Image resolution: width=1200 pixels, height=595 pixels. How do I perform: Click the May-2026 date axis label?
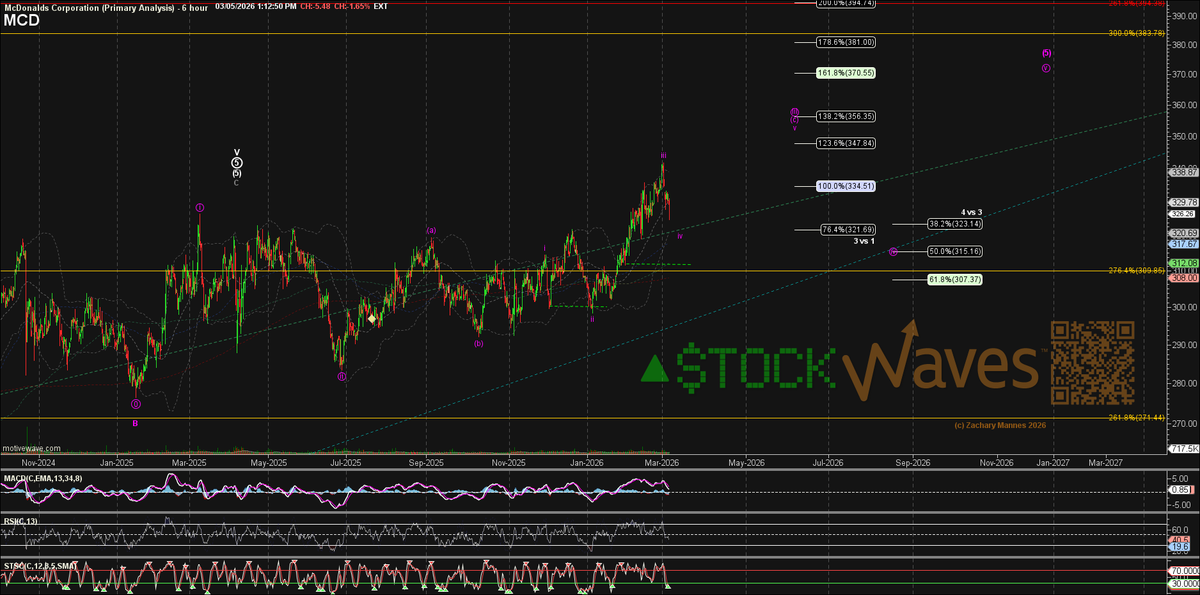point(745,463)
